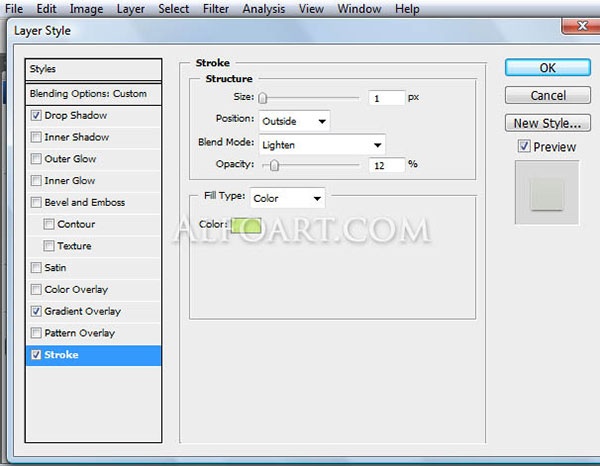Select the Pattern Overlay style label

tap(80, 333)
